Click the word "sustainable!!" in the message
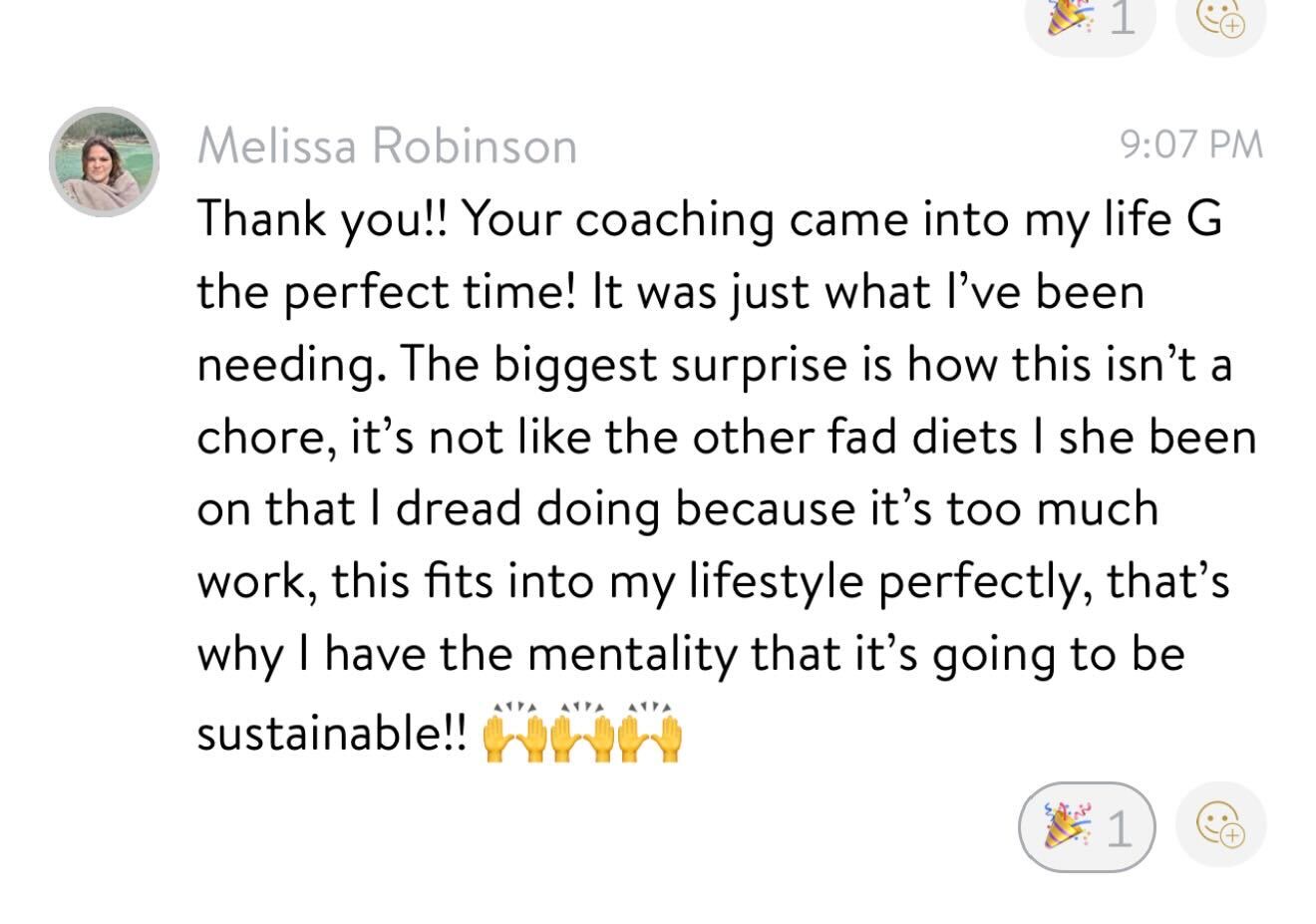1316x924 pixels. 331,735
